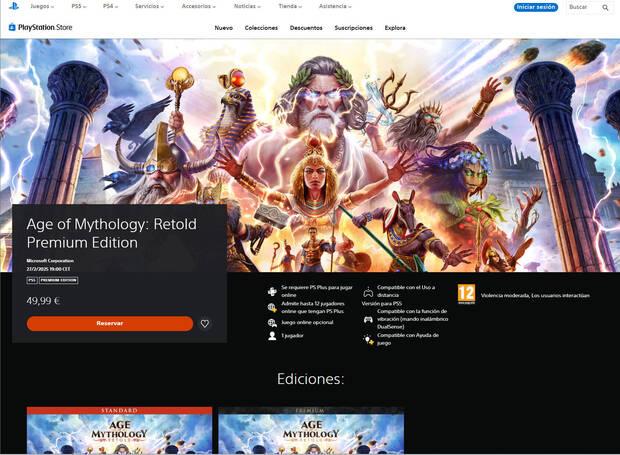Click the Remote Play compatible icon

tap(368, 292)
